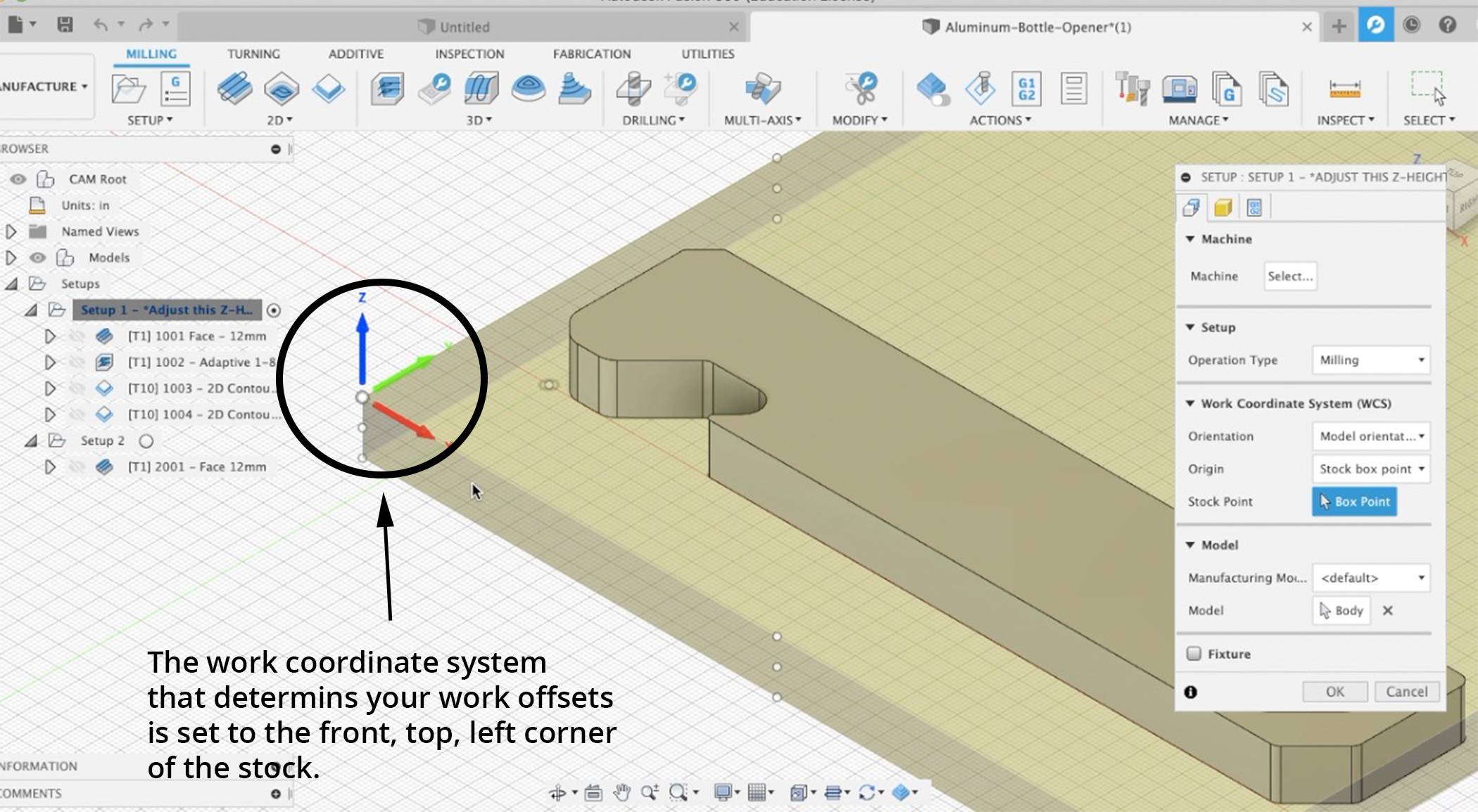Toggle visibility of 1001 Face - 12mm operation

pos(77,336)
